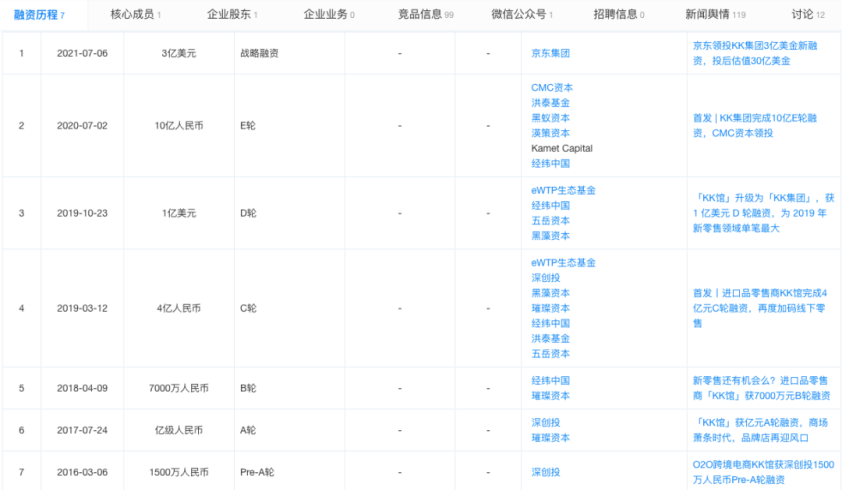Click Kamet Capital investor text
The height and width of the screenshot is (490, 842).
pos(562,148)
